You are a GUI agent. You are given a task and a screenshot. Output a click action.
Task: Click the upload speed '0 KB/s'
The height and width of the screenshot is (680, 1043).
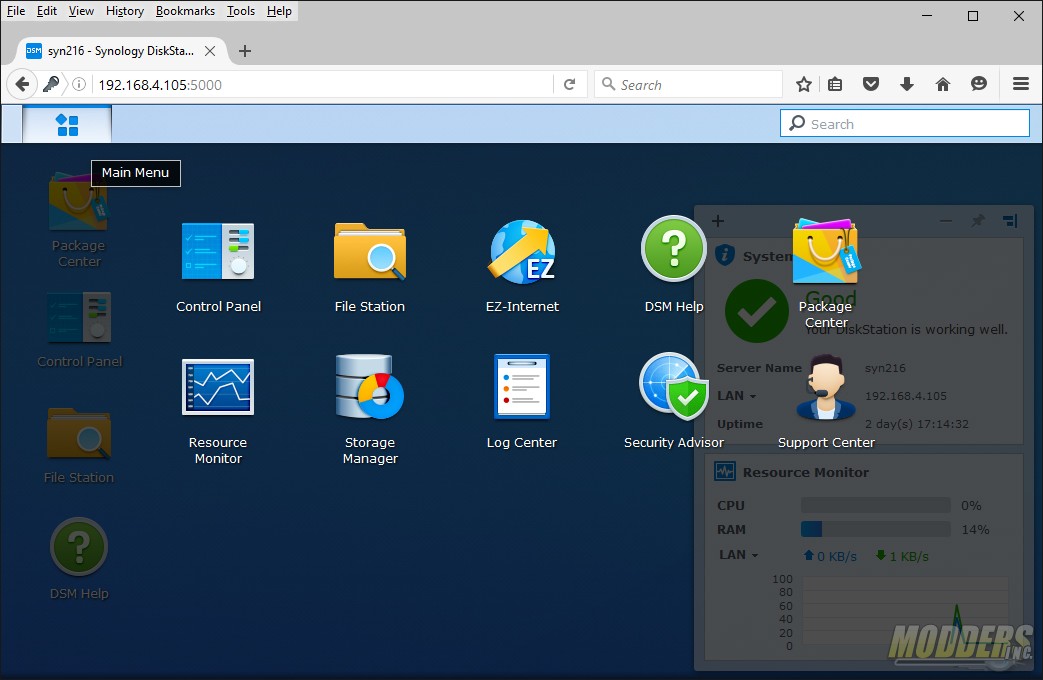tap(830, 556)
